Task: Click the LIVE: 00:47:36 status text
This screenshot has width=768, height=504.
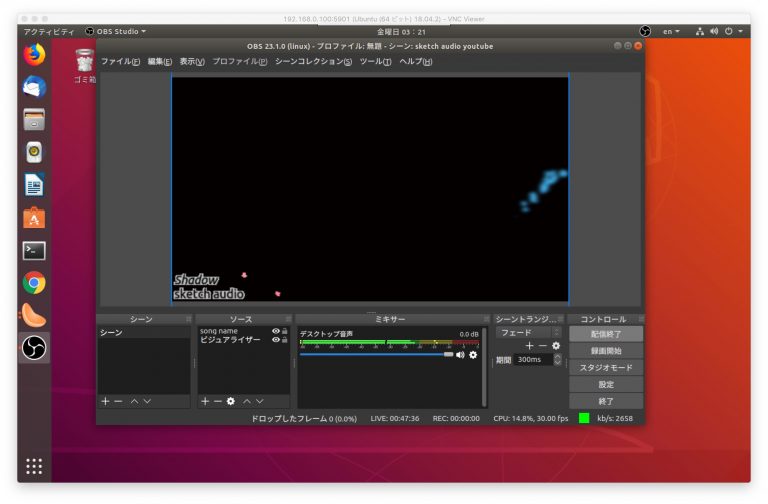Action: pos(395,418)
